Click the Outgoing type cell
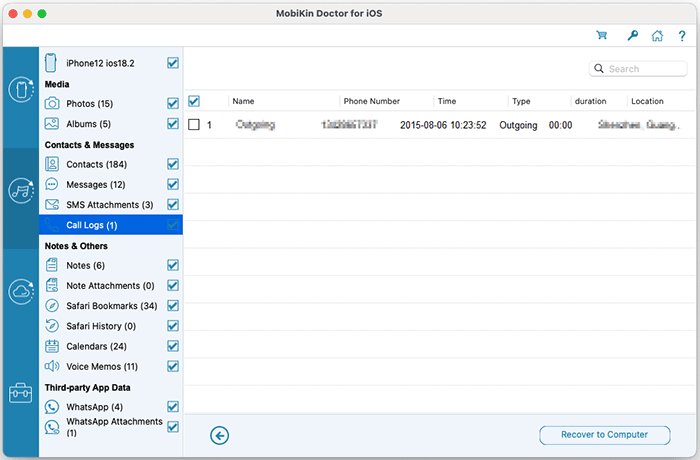Viewport: 700px width, 460px height. tap(518, 125)
